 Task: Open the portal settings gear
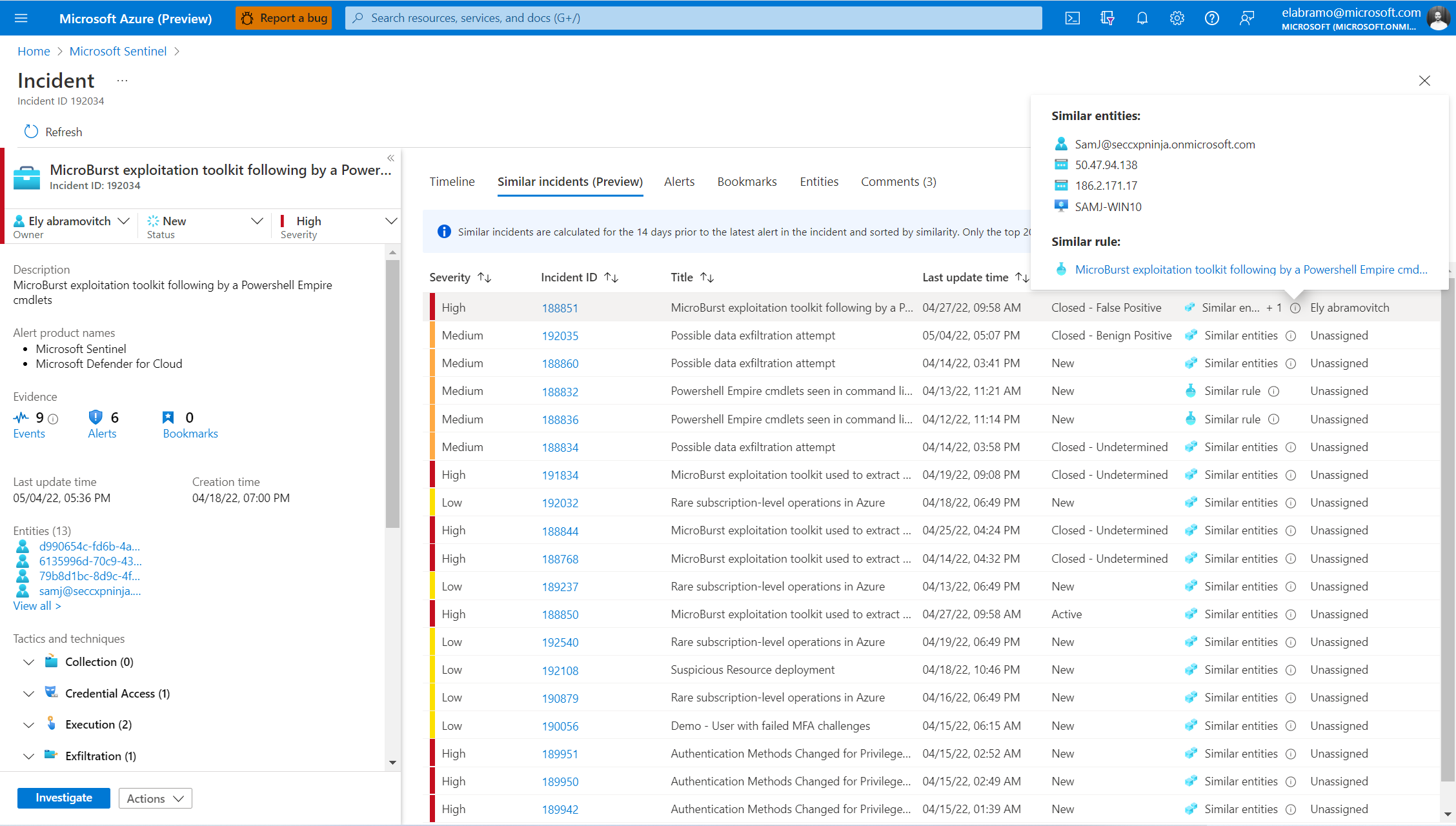click(1177, 18)
